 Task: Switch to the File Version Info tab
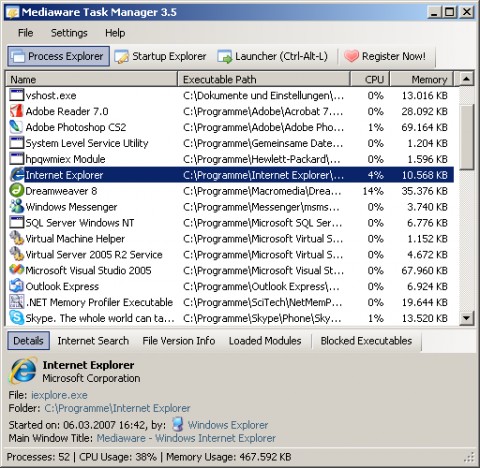click(x=179, y=341)
